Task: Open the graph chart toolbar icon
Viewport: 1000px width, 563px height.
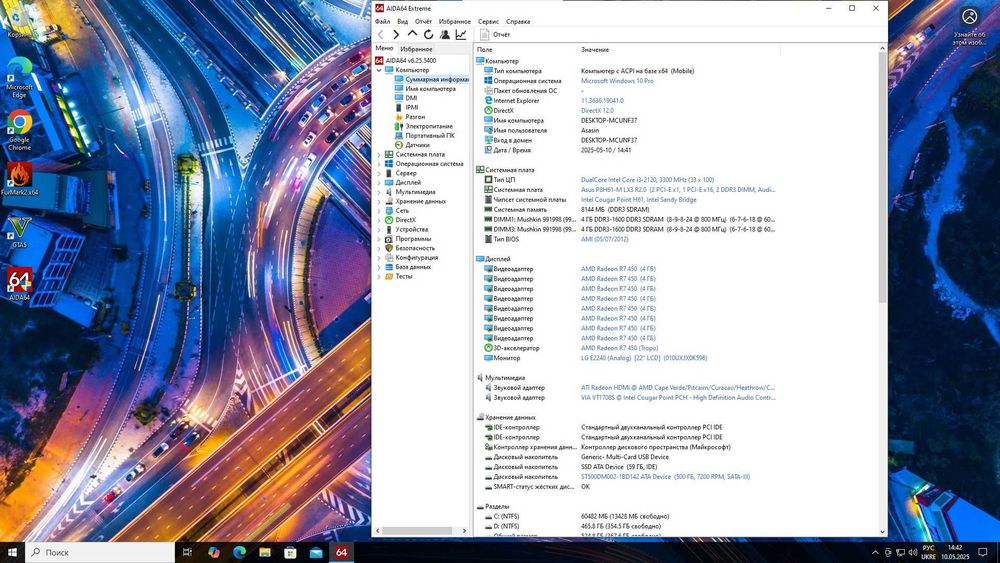Action: [x=461, y=34]
